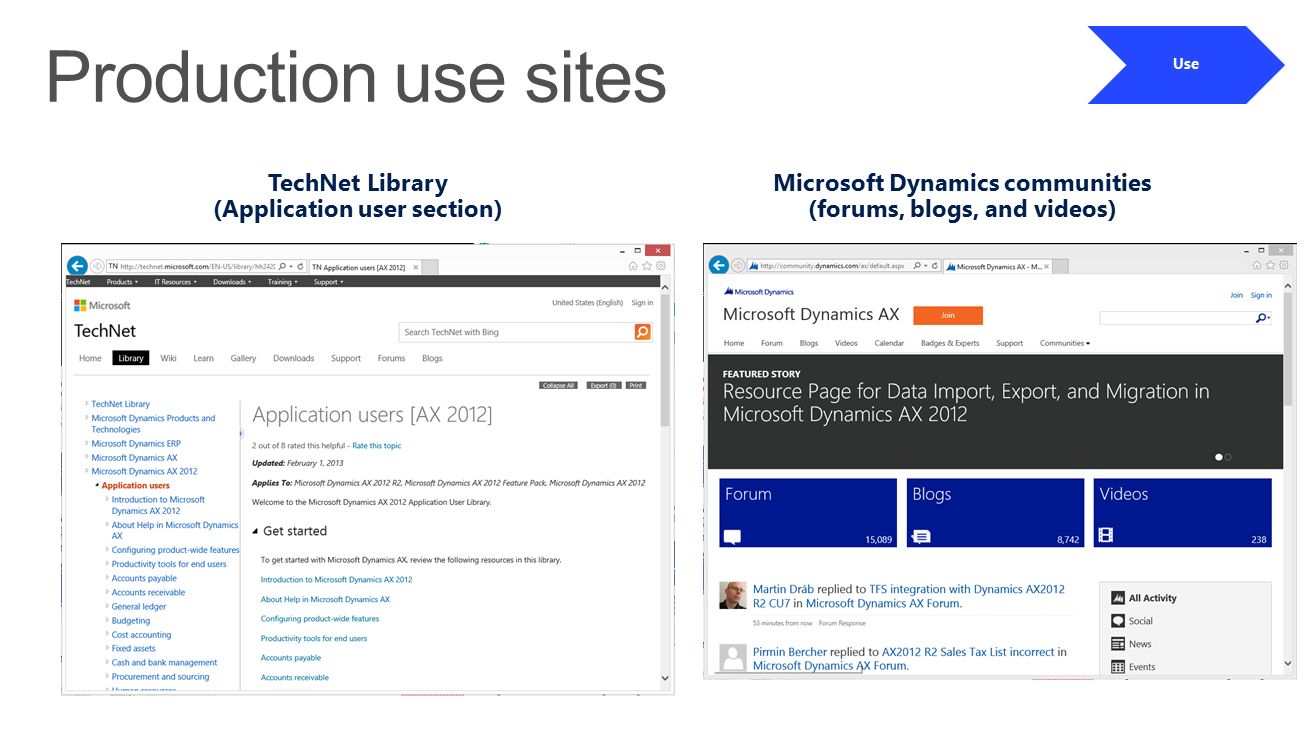
Task: Click the second featured story carousel dot
Action: click(x=1228, y=457)
